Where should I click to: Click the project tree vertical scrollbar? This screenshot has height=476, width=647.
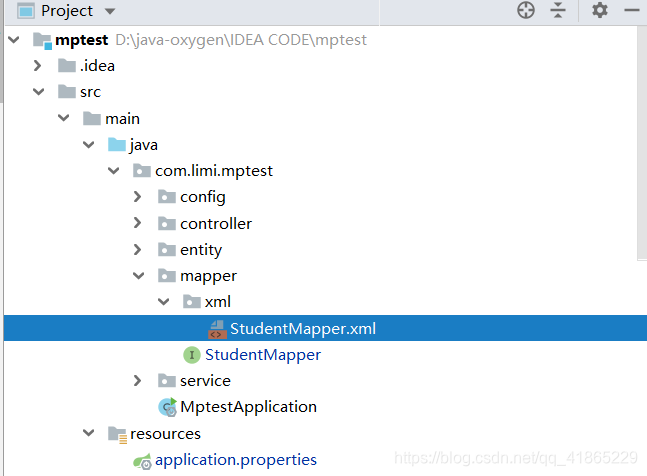click(x=642, y=142)
